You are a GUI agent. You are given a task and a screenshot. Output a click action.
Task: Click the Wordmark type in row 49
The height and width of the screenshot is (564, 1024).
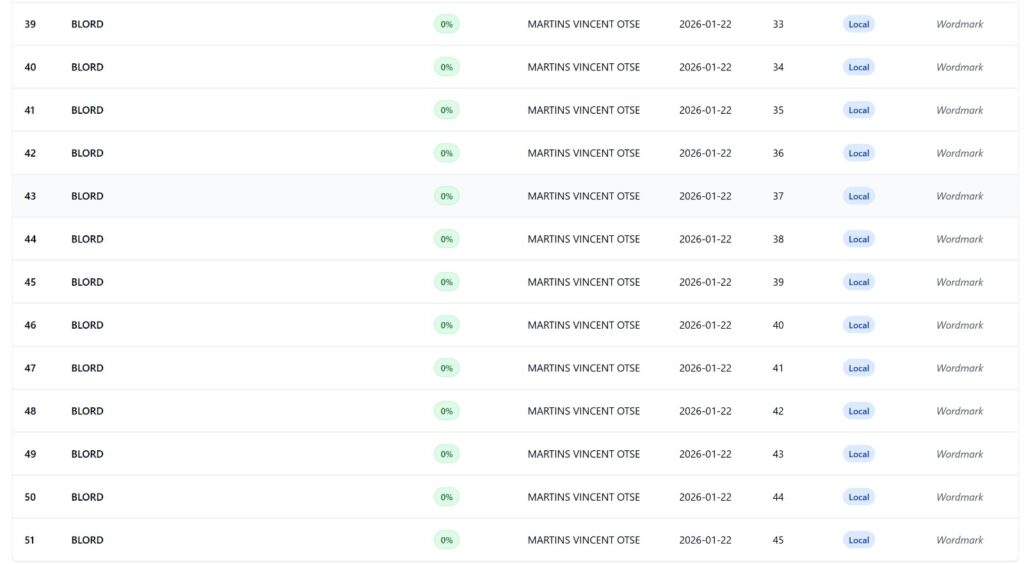click(x=959, y=454)
